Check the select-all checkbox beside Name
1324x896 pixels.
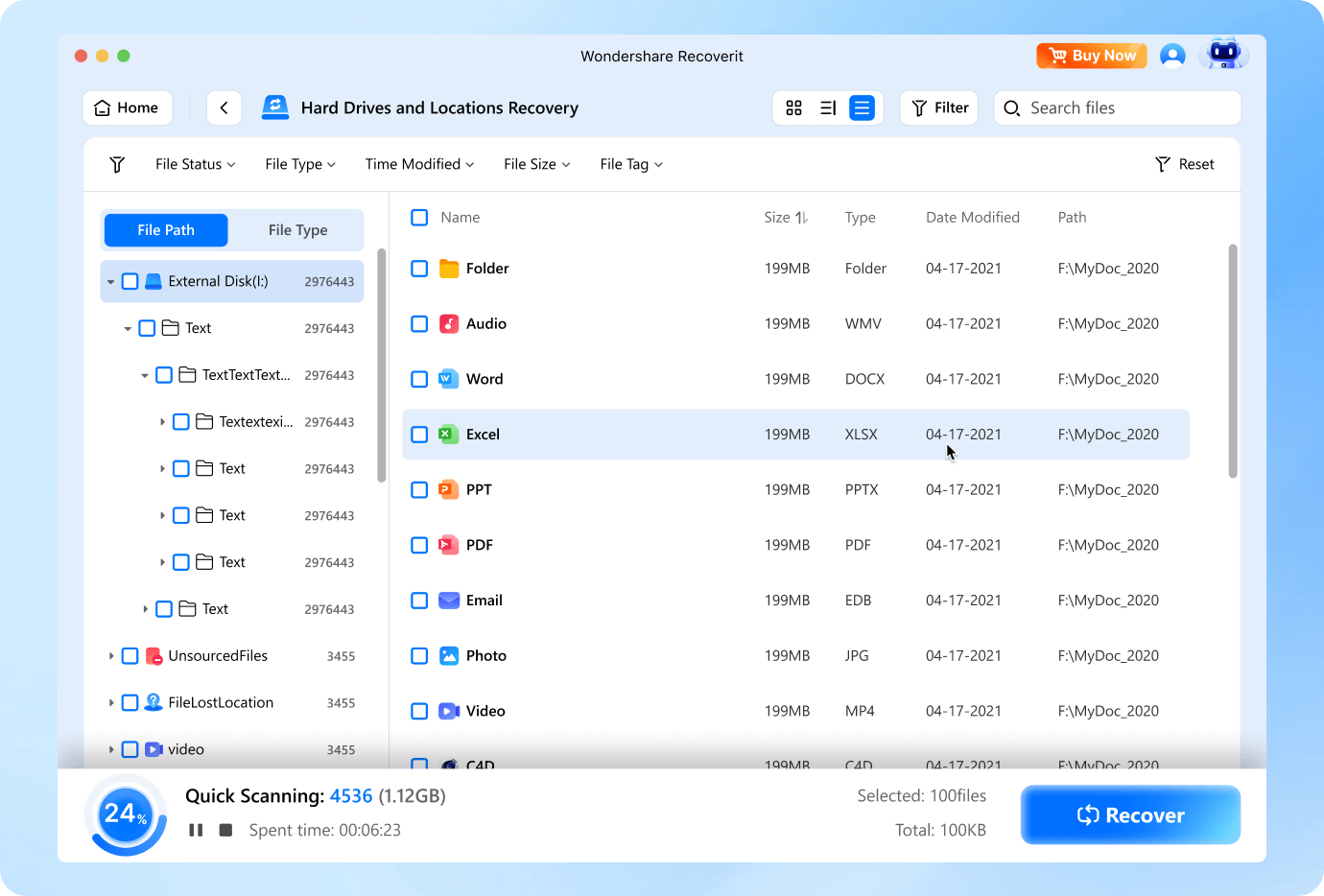419,218
